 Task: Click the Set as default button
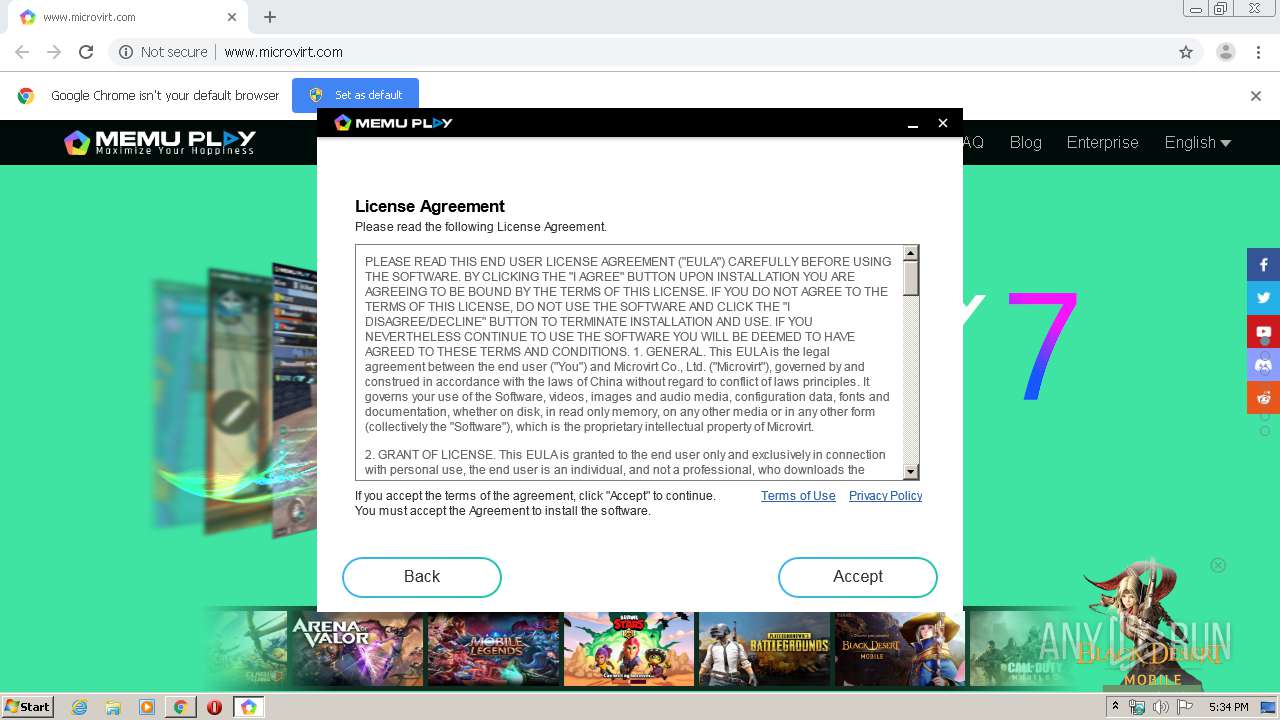pos(355,95)
